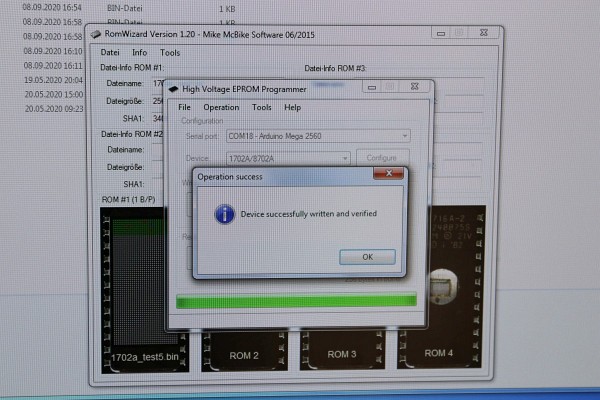
Task: Expand the Device 1702A/8702A dropdown
Action: (344, 158)
